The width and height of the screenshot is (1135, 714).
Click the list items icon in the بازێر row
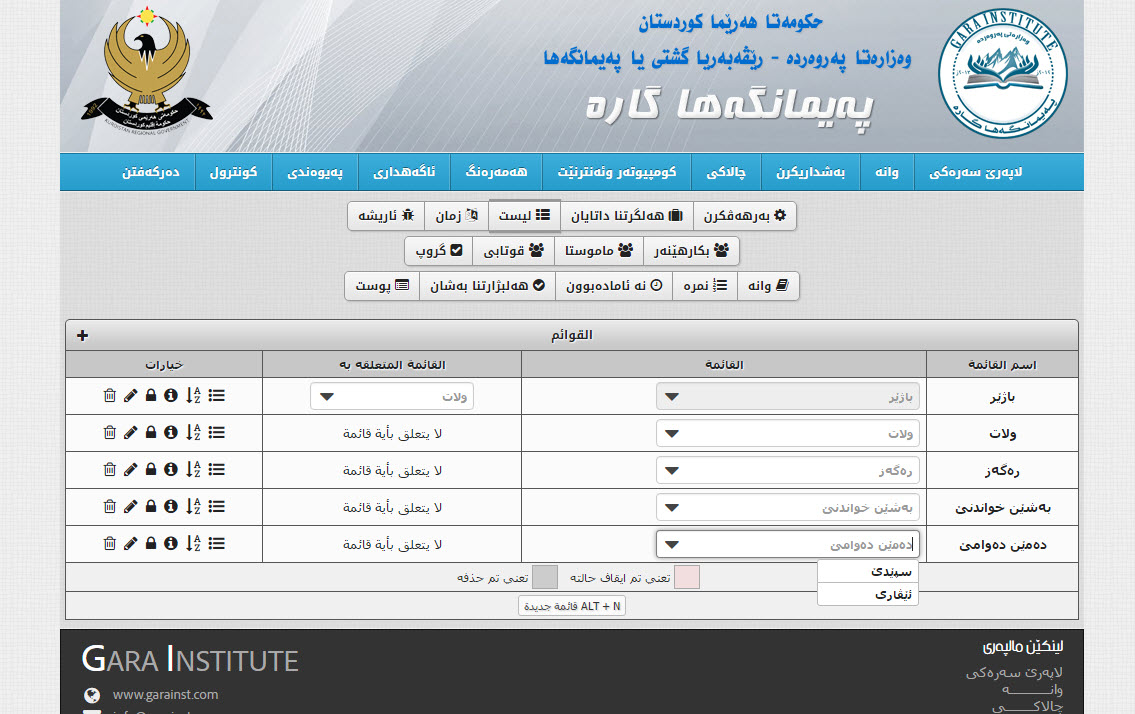(216, 397)
